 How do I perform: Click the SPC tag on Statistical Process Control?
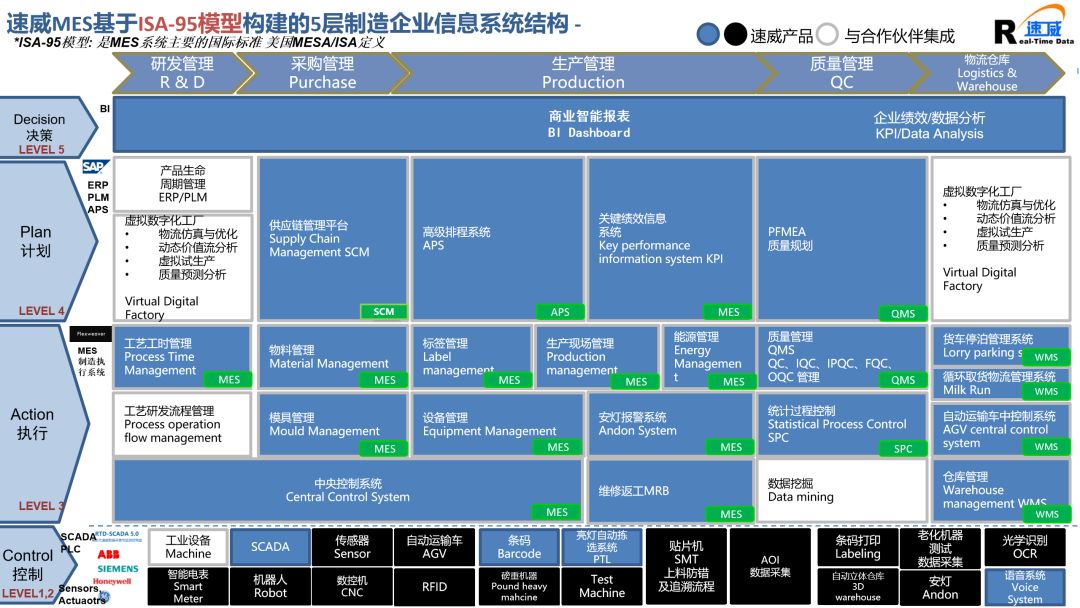tap(903, 448)
